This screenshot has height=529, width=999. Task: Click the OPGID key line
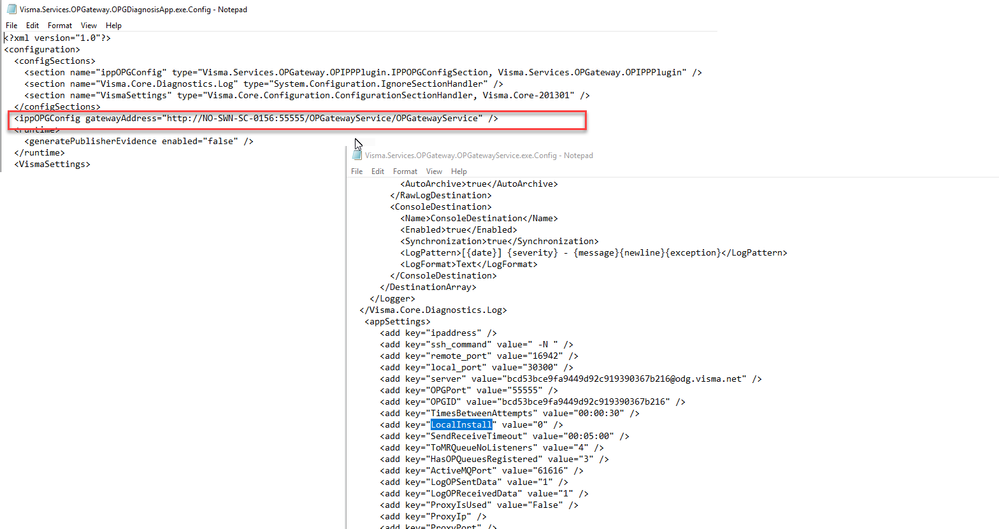point(533,402)
